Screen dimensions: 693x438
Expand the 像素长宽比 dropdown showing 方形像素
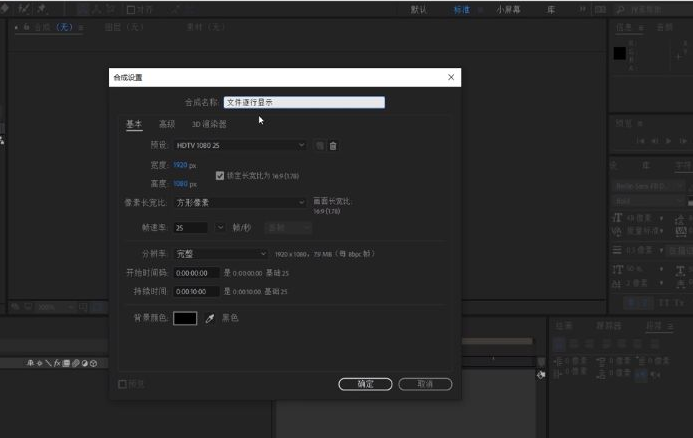pos(240,202)
